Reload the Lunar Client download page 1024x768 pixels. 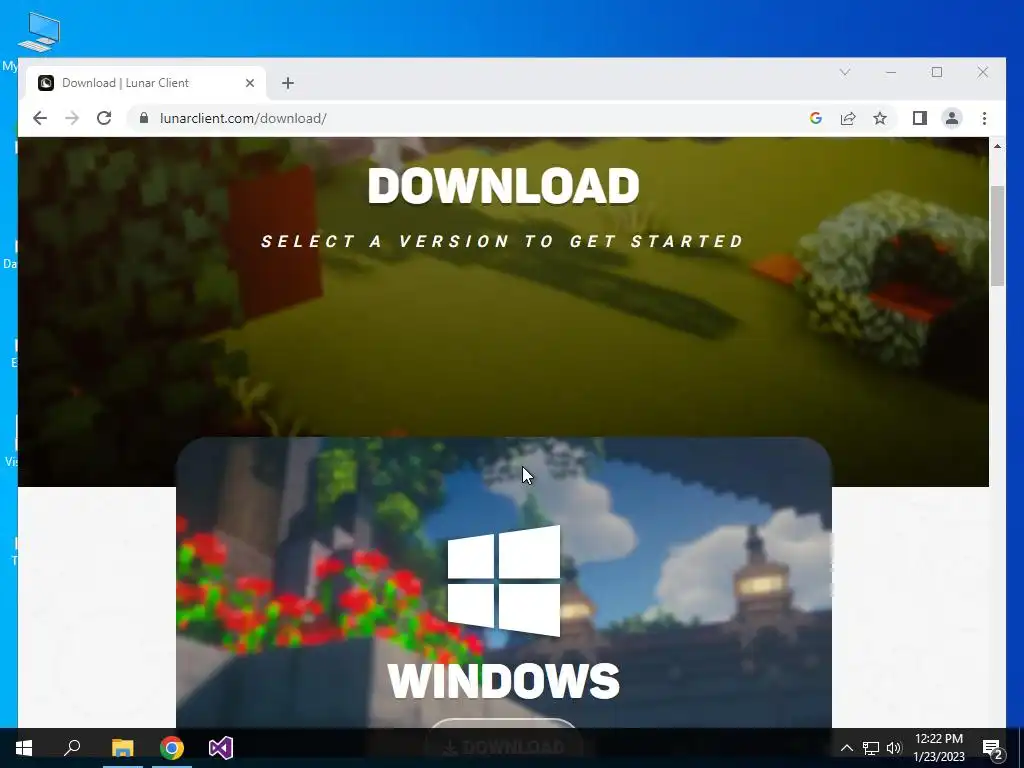coord(104,118)
